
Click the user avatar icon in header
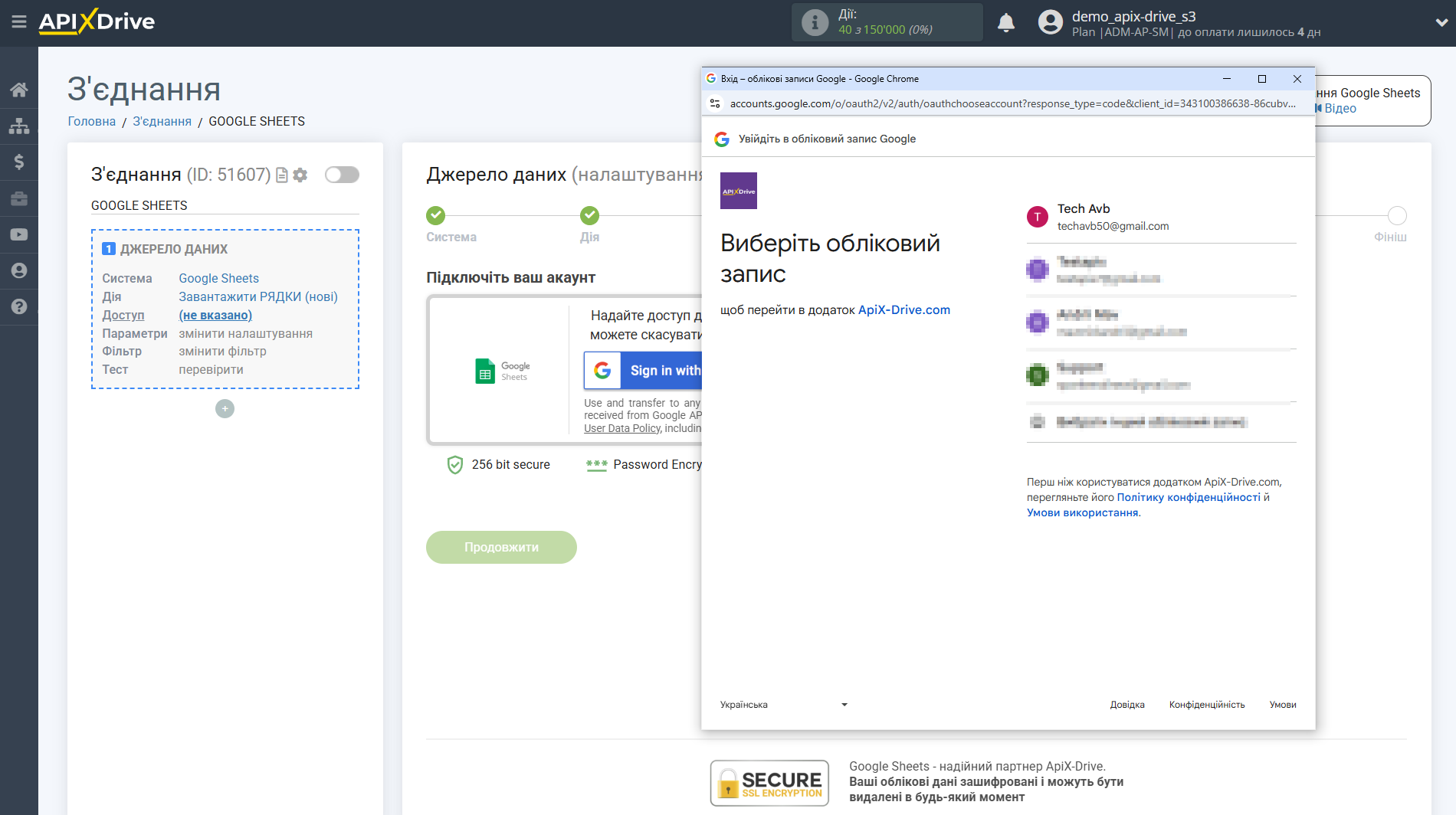pos(1050,22)
